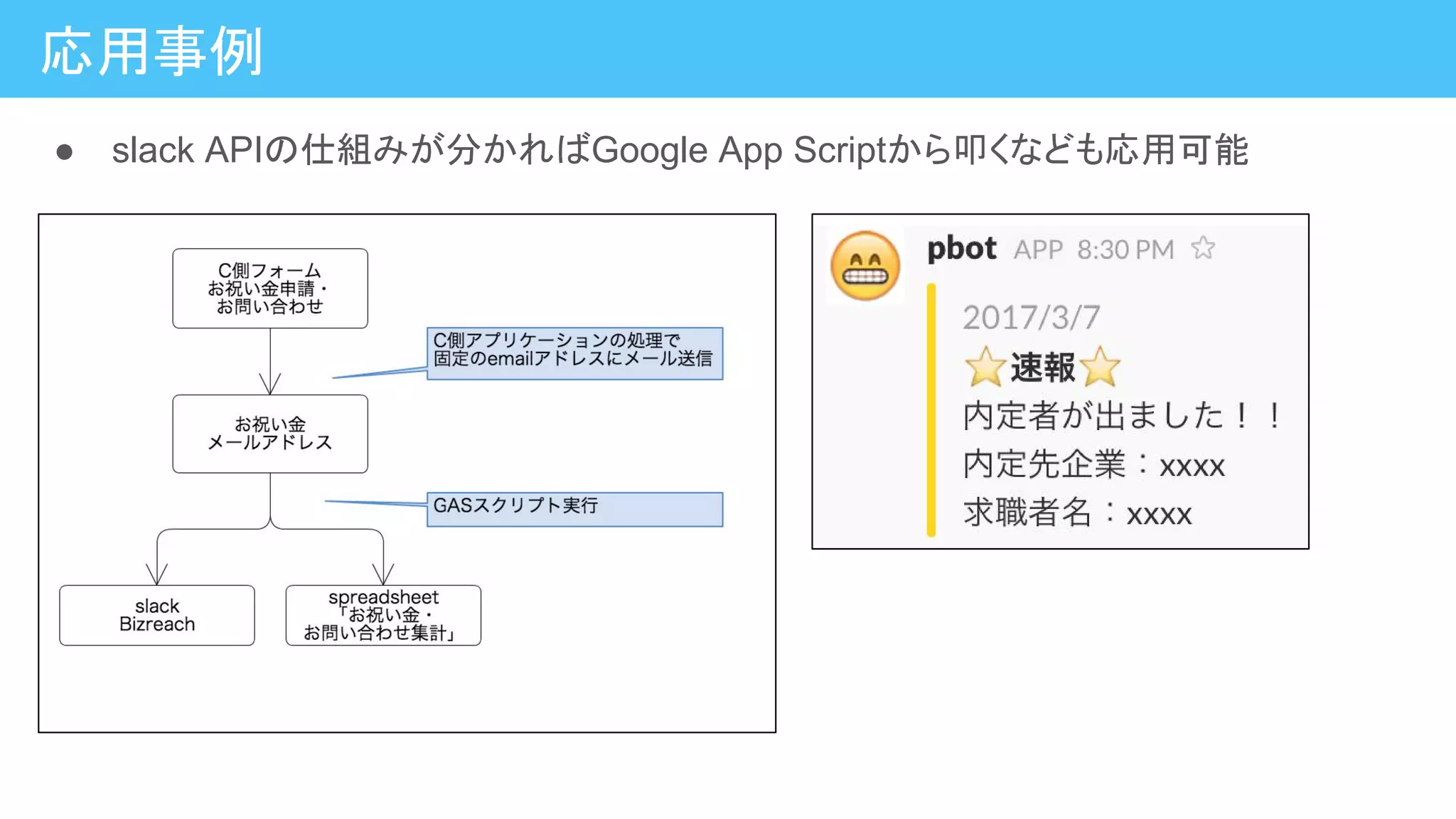
Task: Select the spreadsheet お祝い金 flowchart box
Action: (383, 615)
